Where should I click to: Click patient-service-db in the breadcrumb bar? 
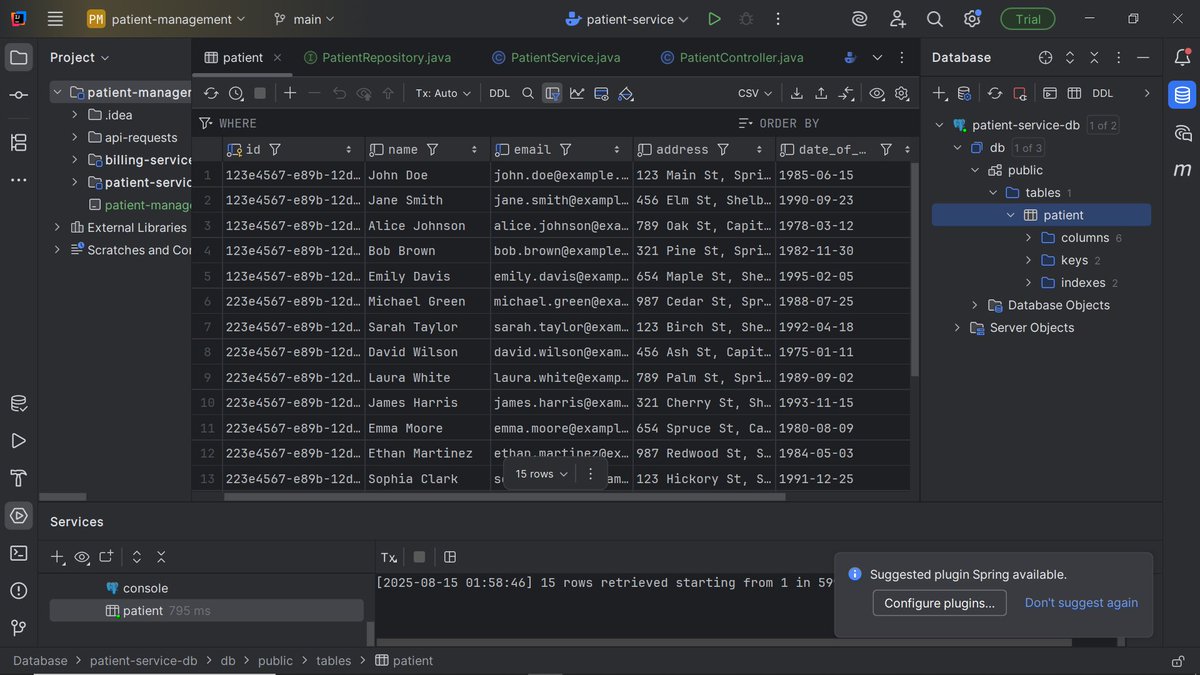coord(144,661)
